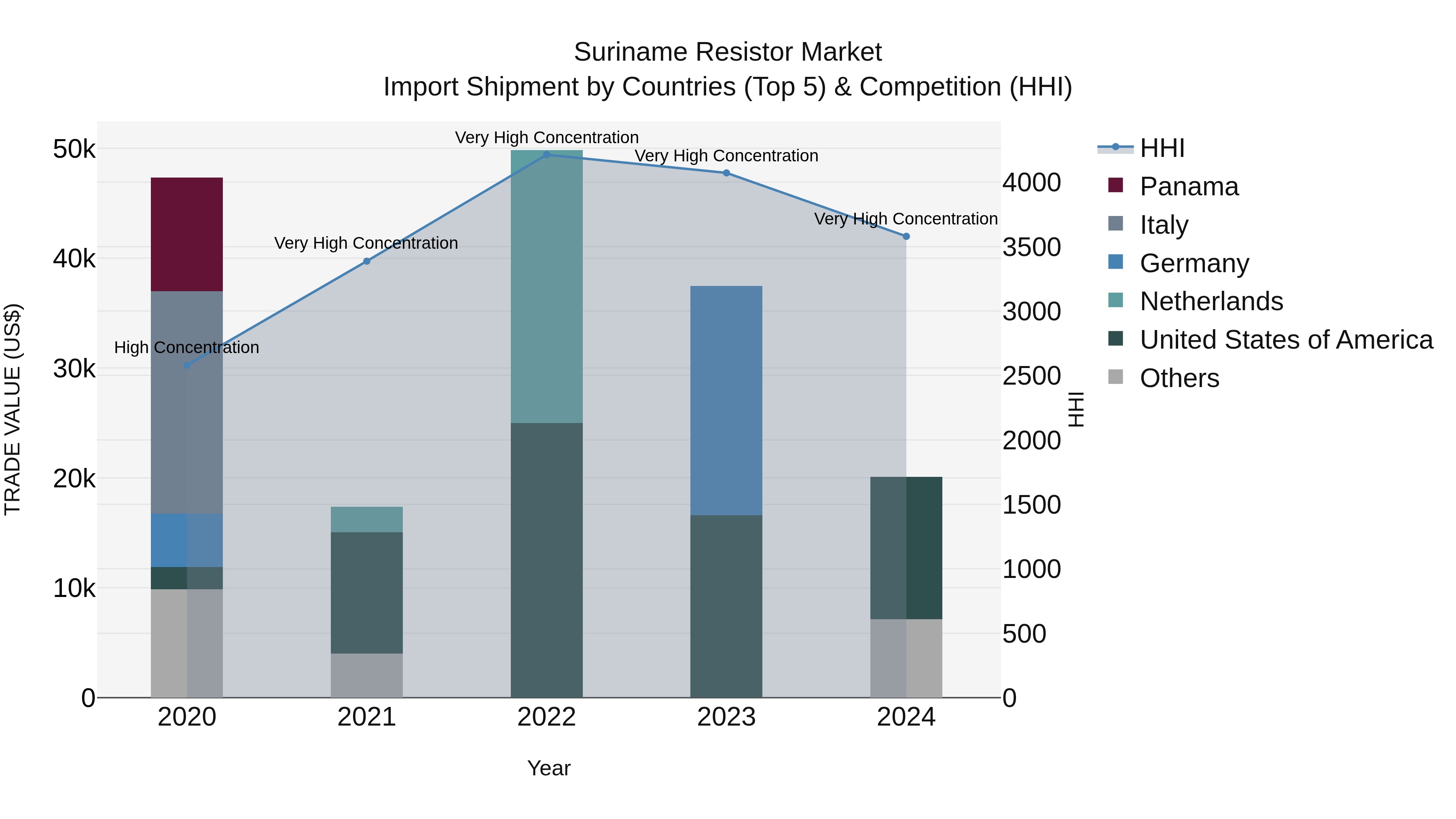Click the Others segment of 2020 bar
Image resolution: width=1456 pixels, height=819 pixels.
[187, 643]
